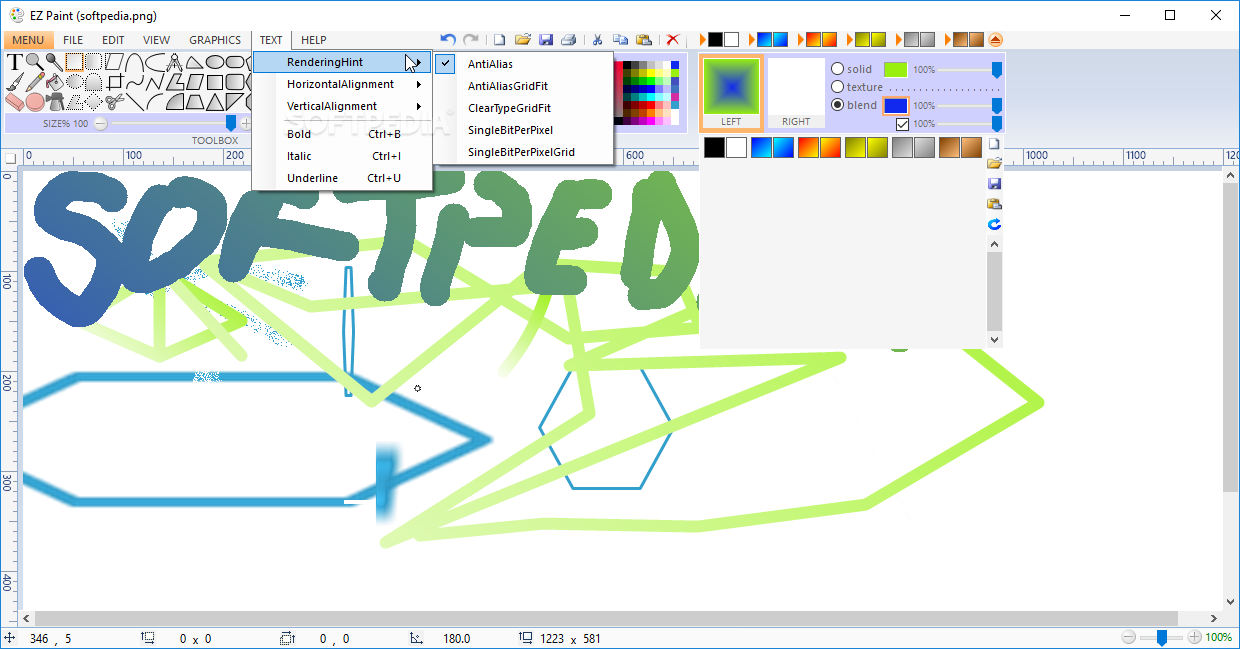Open the HELP menu
The width and height of the screenshot is (1240, 649).
(x=314, y=40)
